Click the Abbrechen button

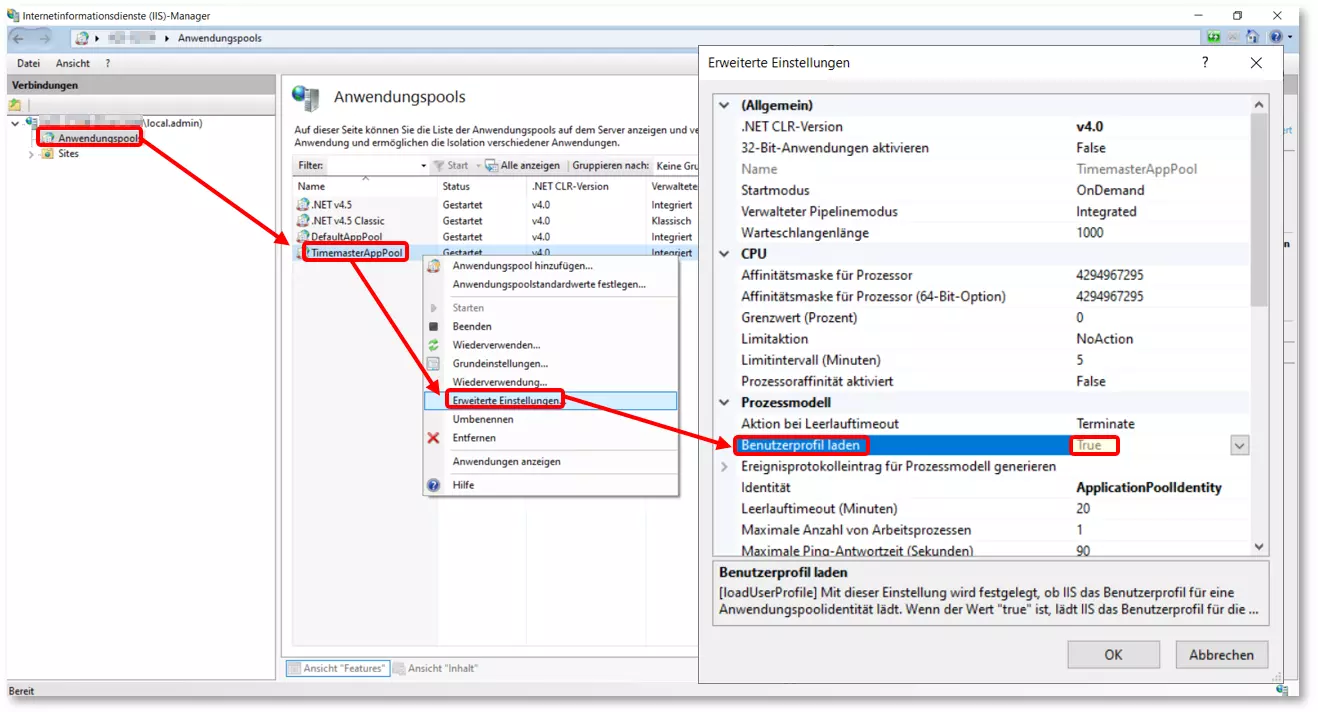(1220, 655)
